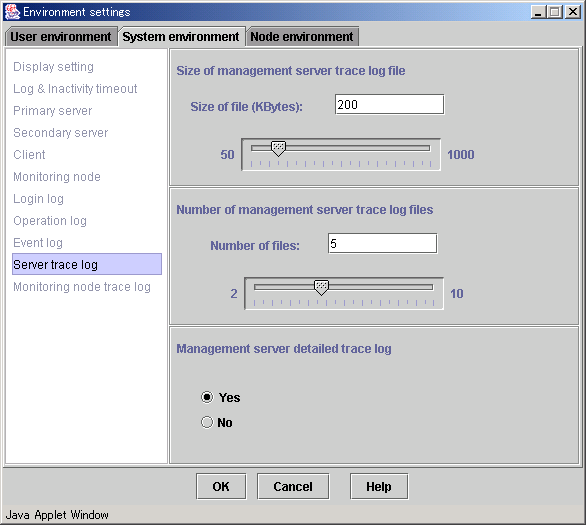Click the Number of files input field
Viewport: 586px width, 525px height.
(x=382, y=243)
